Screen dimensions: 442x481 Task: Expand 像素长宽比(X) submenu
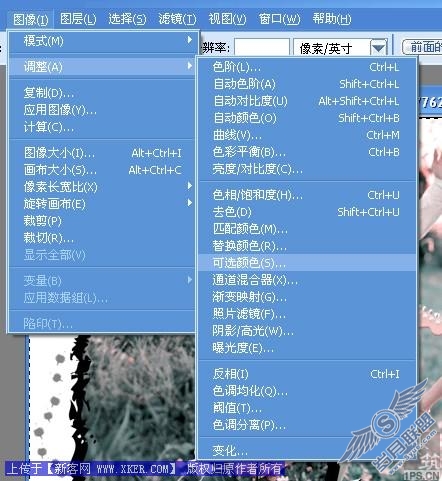coord(102,187)
